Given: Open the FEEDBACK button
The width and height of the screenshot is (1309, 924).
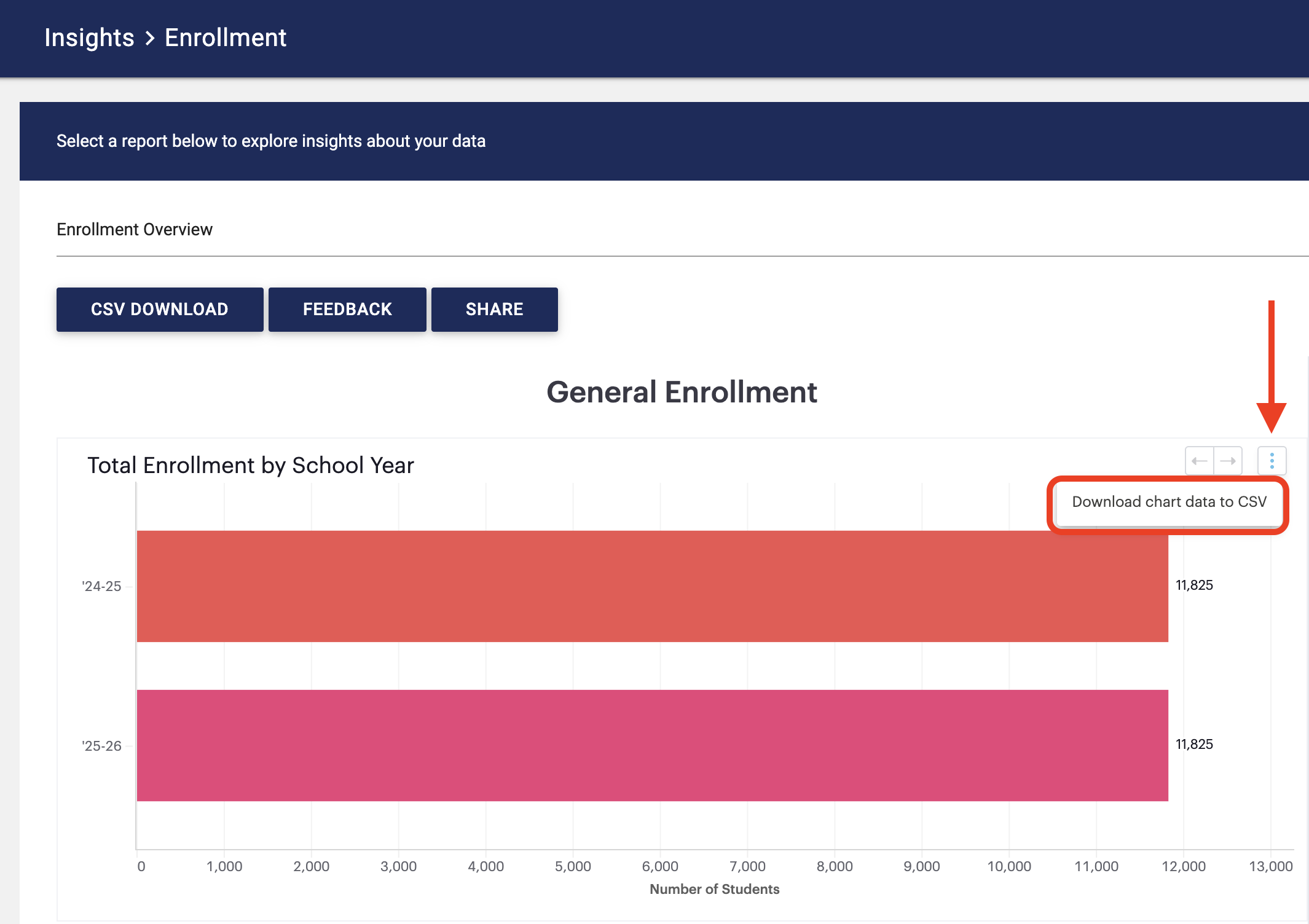Looking at the screenshot, I should [347, 310].
